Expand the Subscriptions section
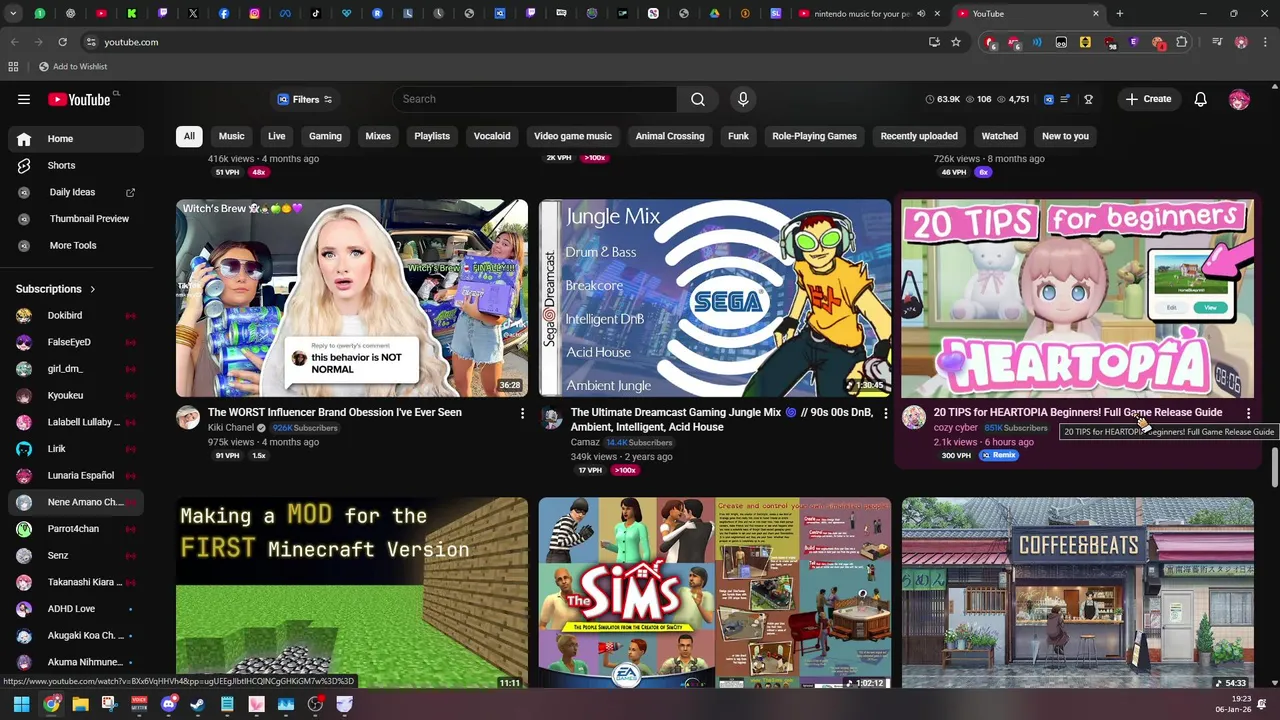The width and height of the screenshot is (1280, 720). pyautogui.click(x=56, y=289)
